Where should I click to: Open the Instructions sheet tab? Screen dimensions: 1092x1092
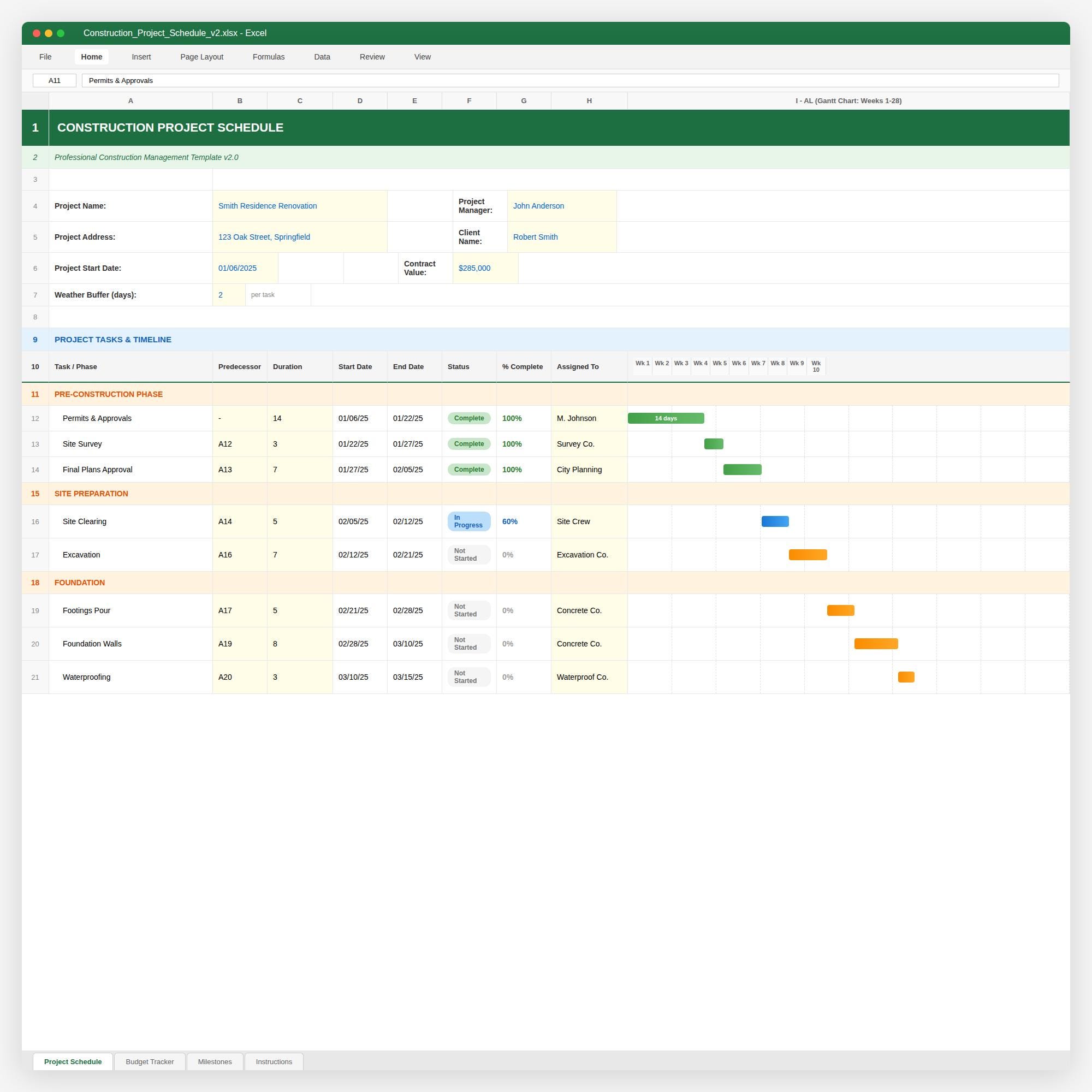tap(274, 1061)
